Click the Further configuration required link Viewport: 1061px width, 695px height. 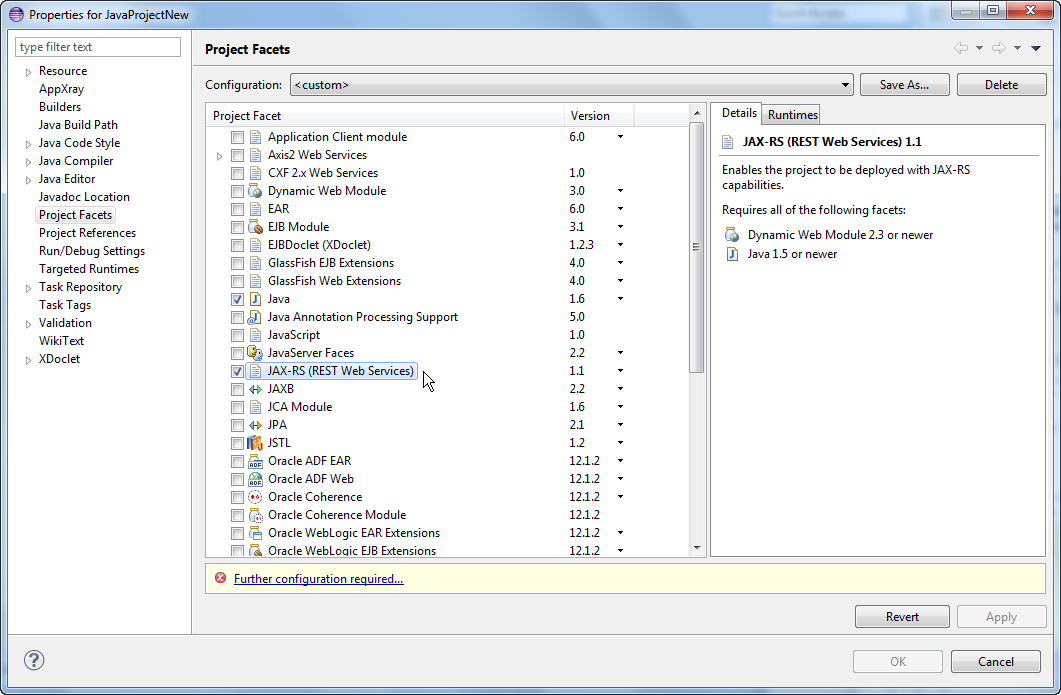[x=318, y=579]
